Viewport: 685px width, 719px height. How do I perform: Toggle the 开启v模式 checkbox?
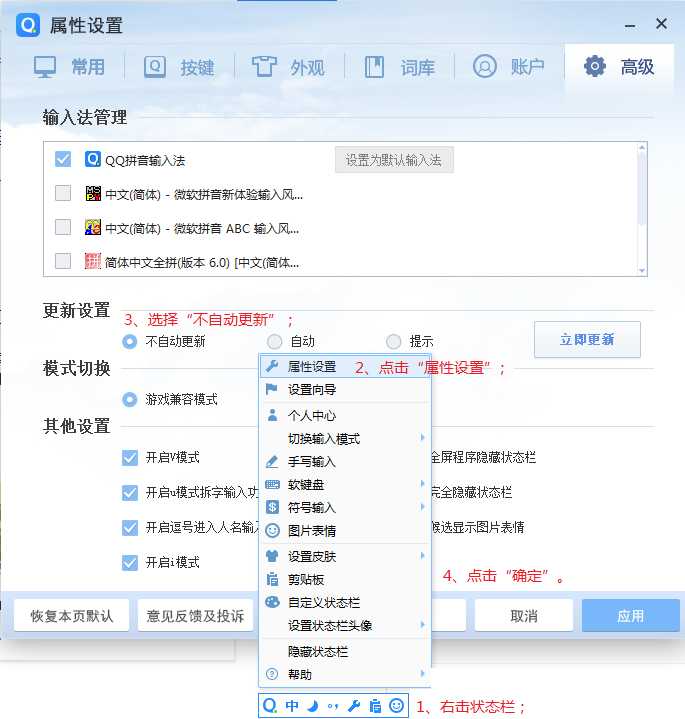tap(130, 458)
